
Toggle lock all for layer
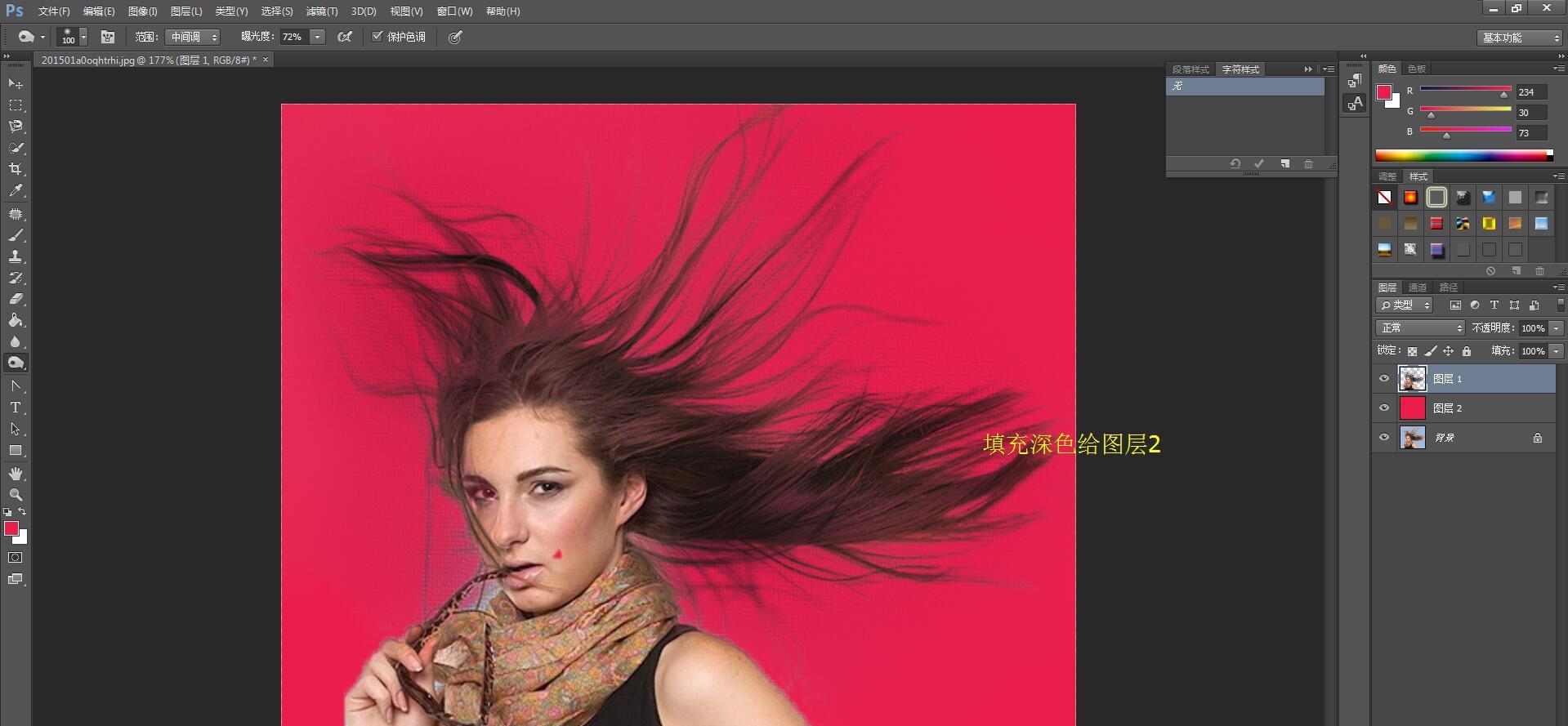tap(1467, 351)
